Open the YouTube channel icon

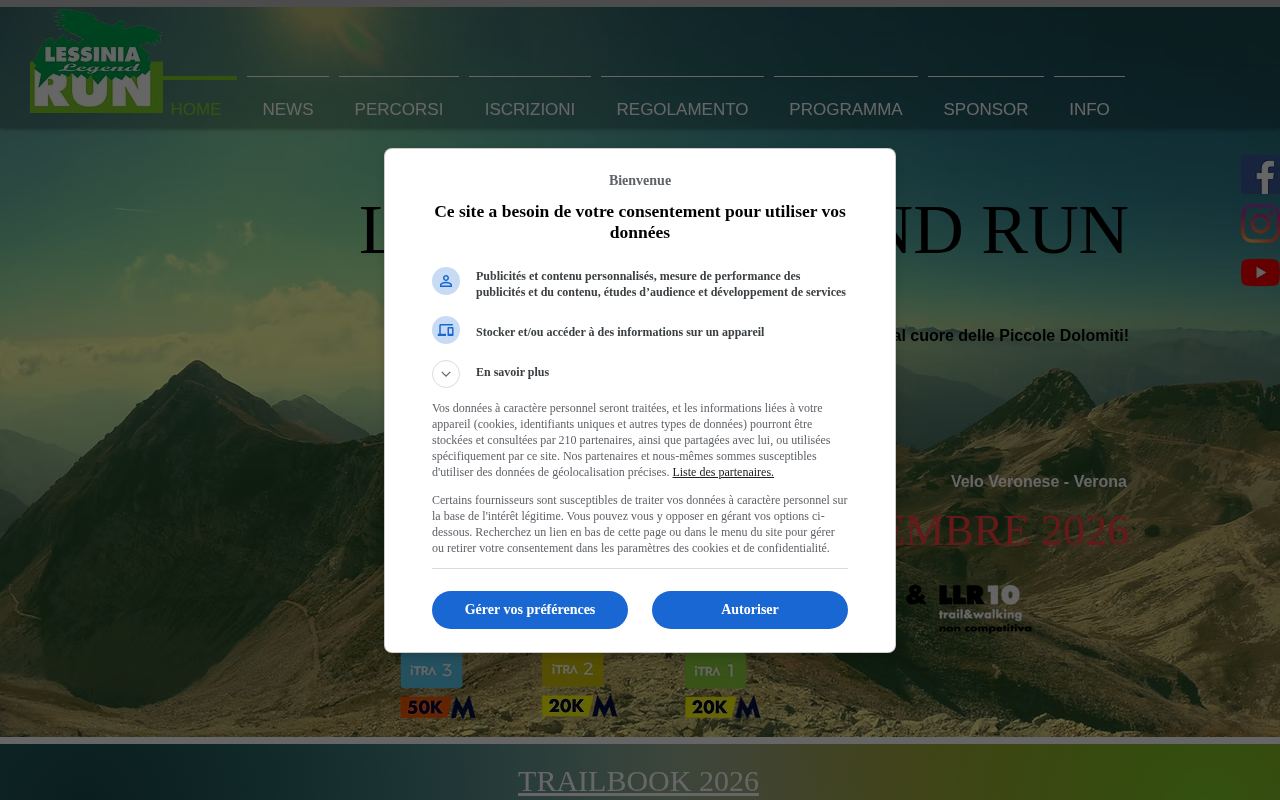click(1260, 272)
